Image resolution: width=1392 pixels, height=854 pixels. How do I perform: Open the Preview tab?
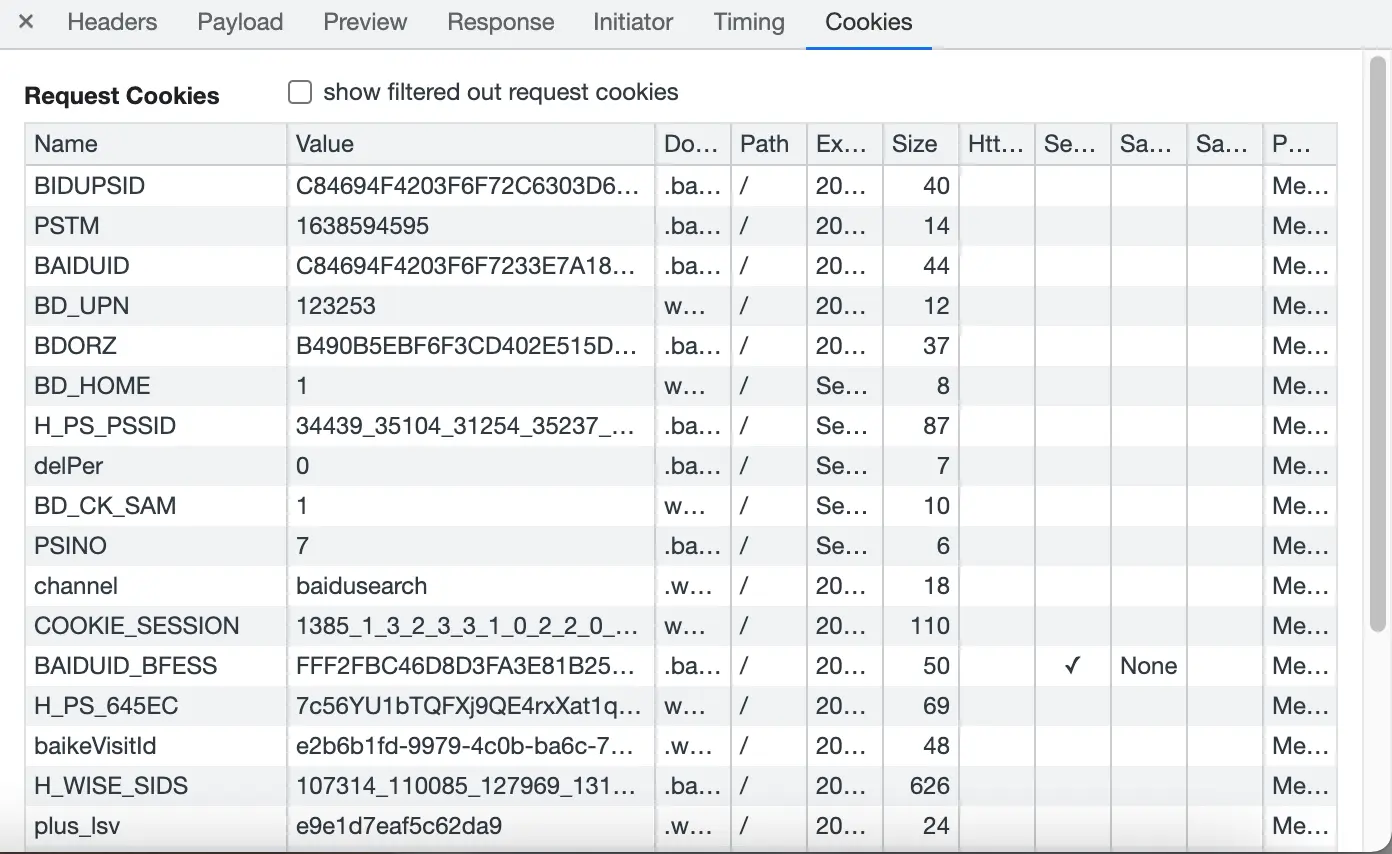click(365, 22)
